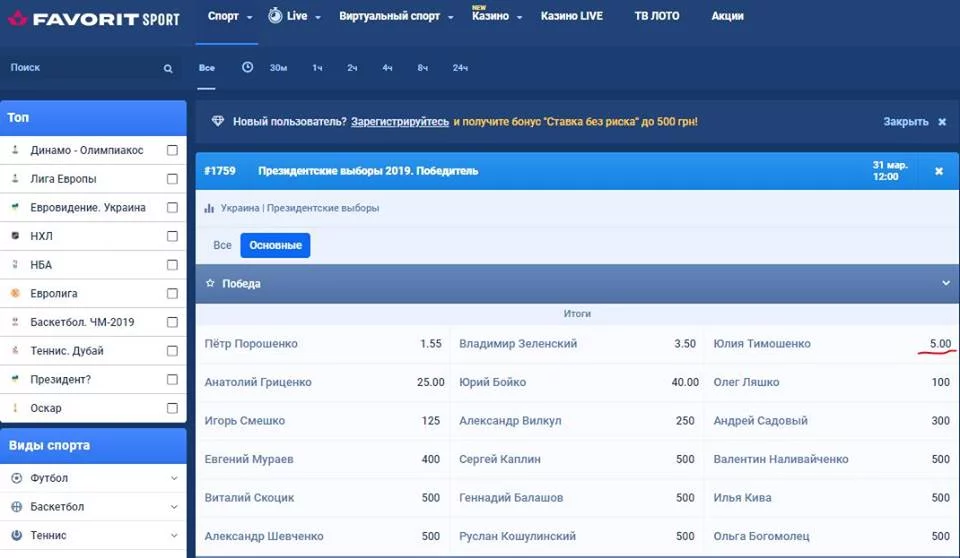
Task: Tick the Динамо - Олимпиакос checkbox
Action: tap(172, 151)
